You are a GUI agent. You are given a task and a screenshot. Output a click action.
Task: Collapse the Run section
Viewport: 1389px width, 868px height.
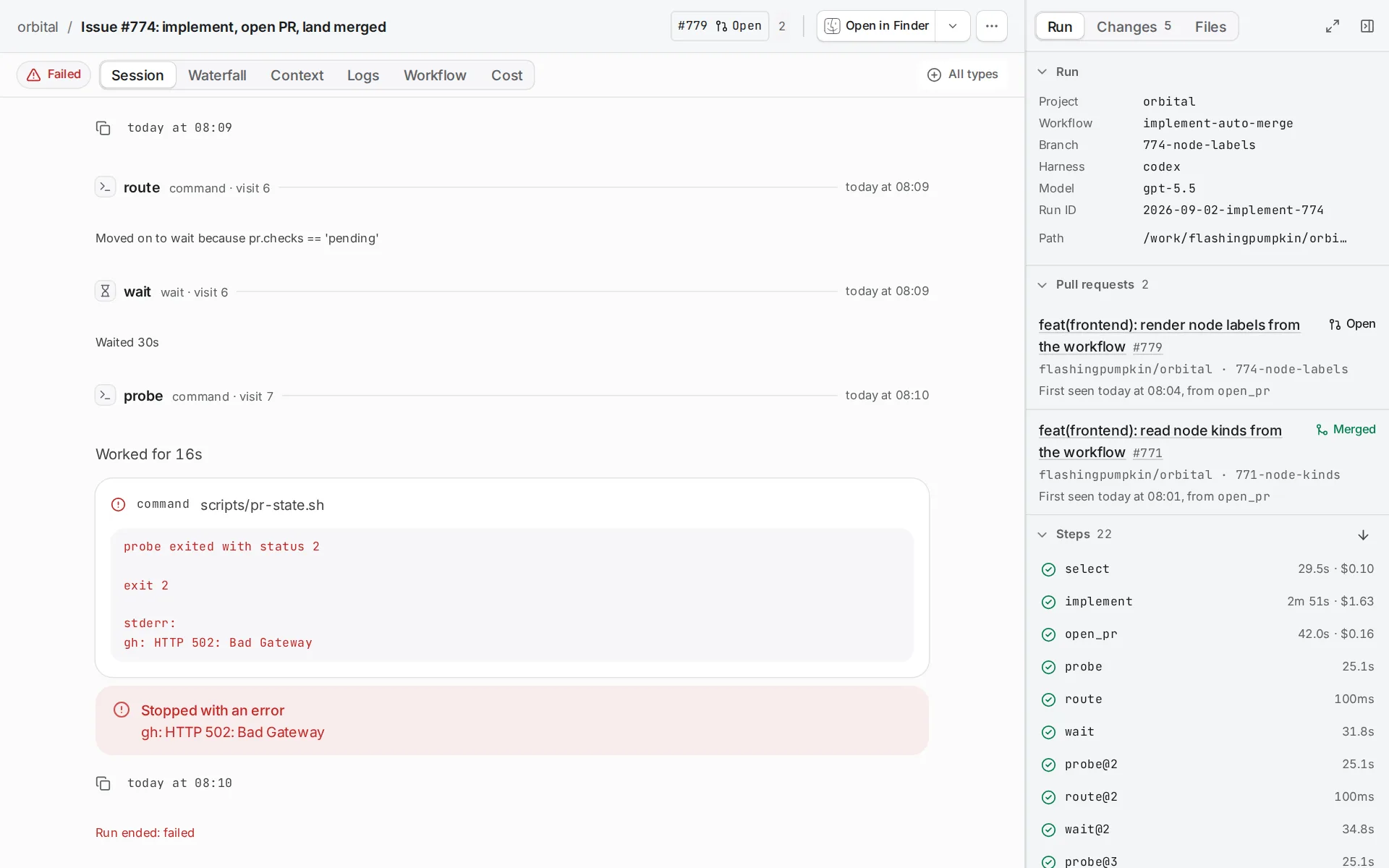click(x=1042, y=72)
